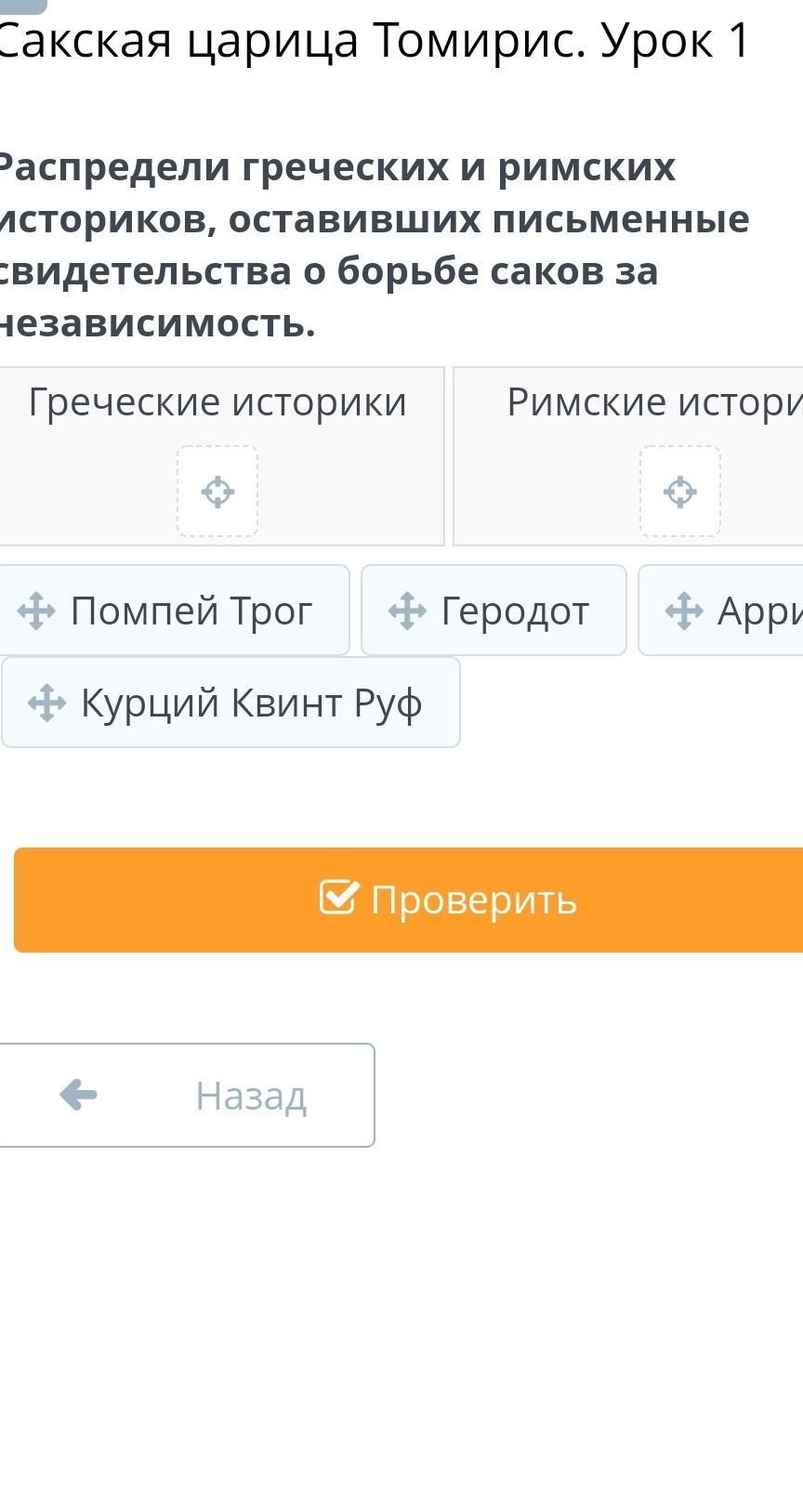Click the move icon on Курций Квинт Руф
The width and height of the screenshot is (803, 1512).
point(47,703)
